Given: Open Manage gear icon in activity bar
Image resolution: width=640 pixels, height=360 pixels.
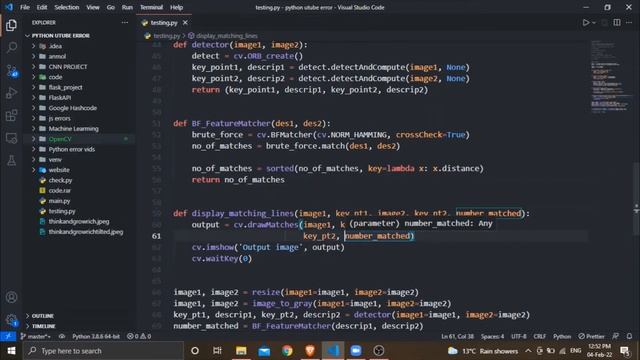Looking at the screenshot, I should pos(11,320).
